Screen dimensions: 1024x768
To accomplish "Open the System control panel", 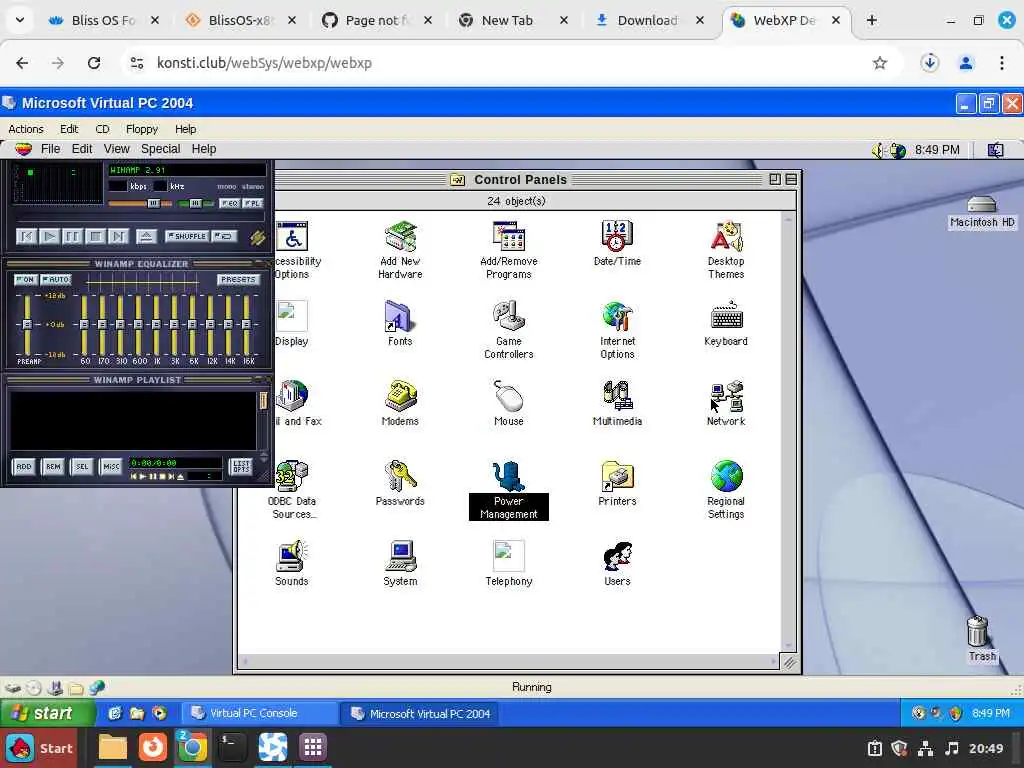I will [x=400, y=563].
